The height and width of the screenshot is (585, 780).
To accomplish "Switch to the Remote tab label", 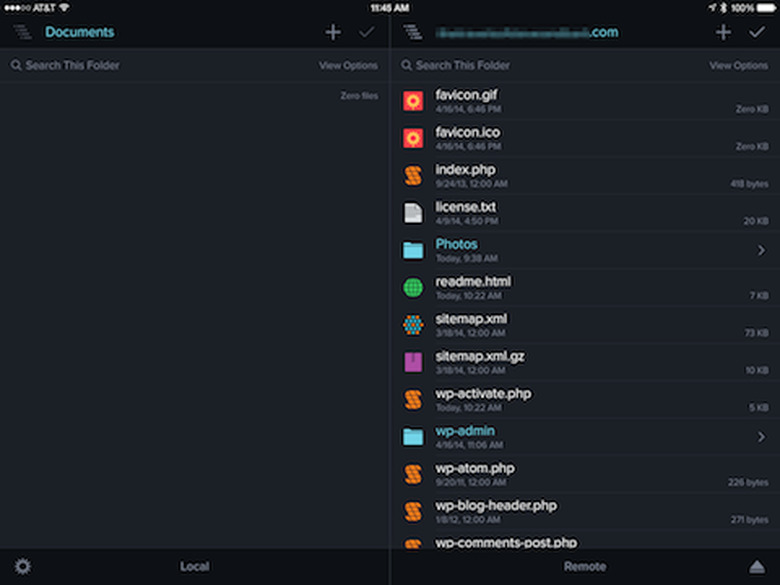I will point(585,566).
